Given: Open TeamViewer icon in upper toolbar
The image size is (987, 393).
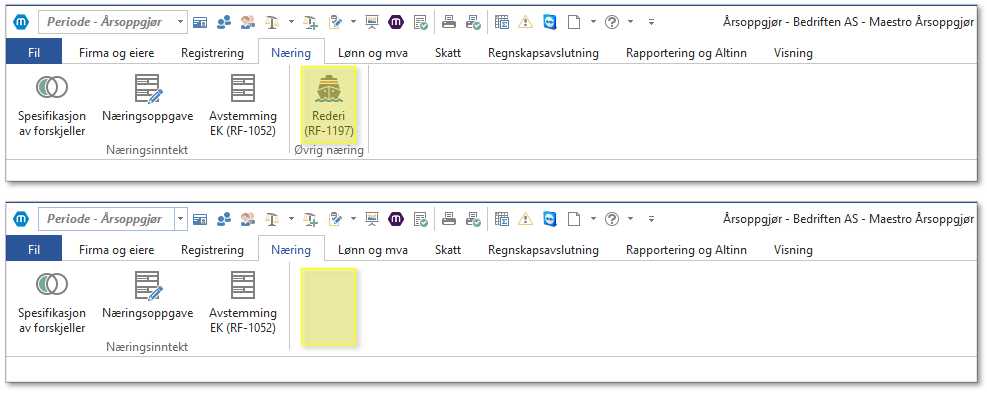Looking at the screenshot, I should 550,23.
